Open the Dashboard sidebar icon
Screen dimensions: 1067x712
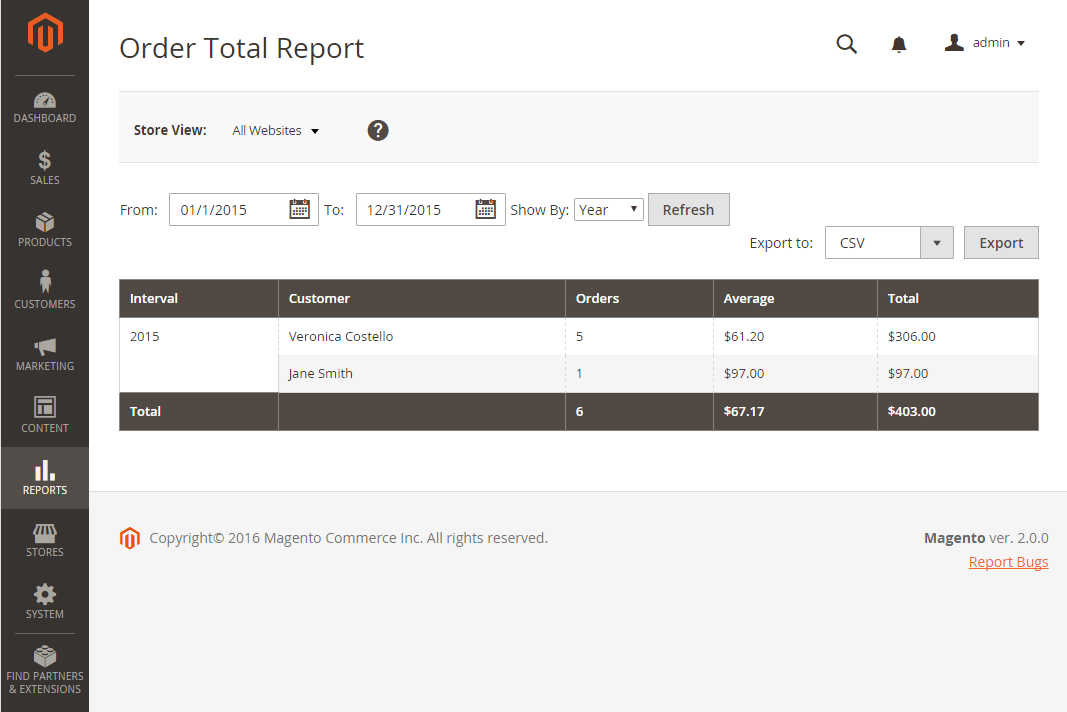[x=44, y=108]
